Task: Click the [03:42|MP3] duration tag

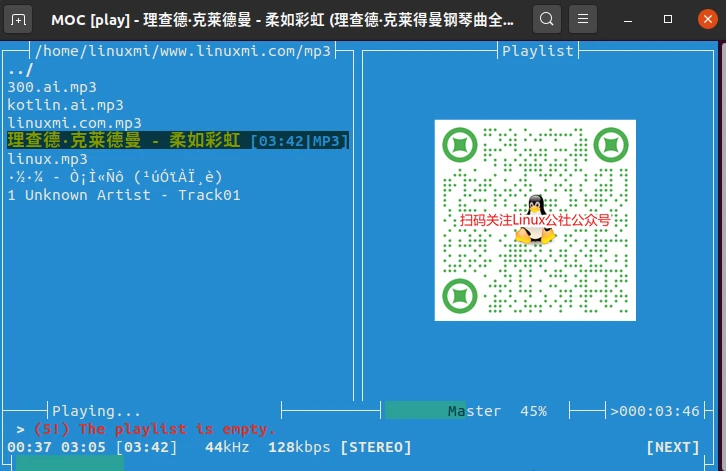Action: tap(300, 141)
